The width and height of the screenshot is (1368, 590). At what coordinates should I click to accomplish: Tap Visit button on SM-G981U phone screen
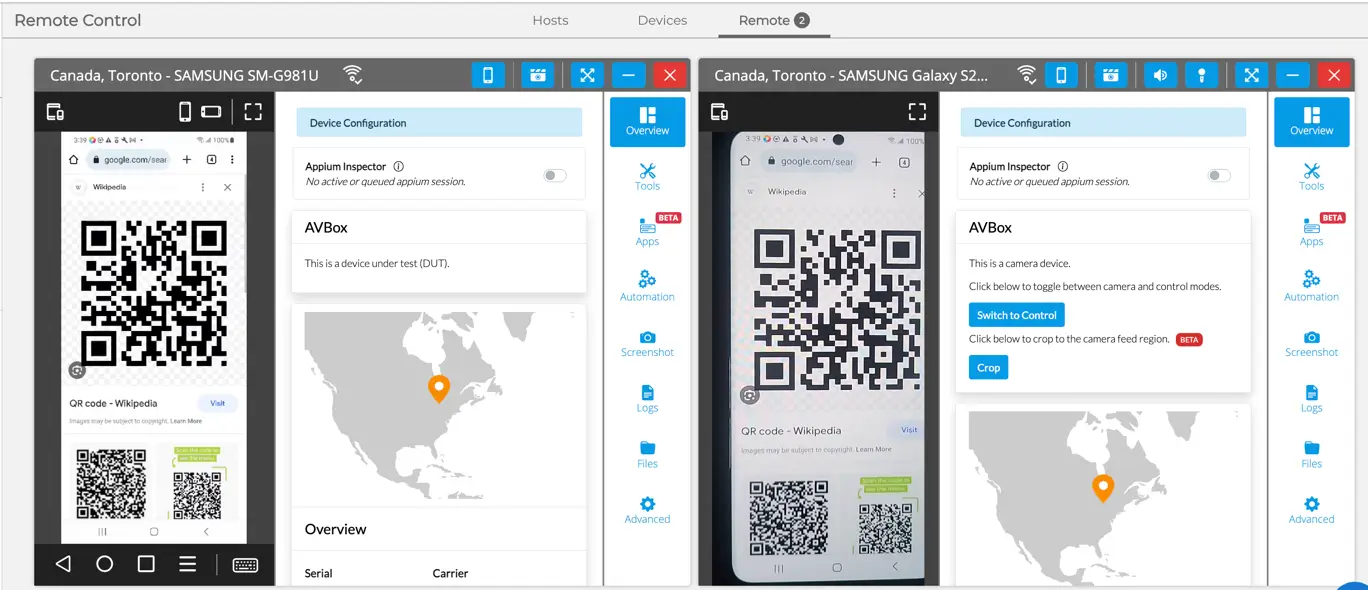217,403
